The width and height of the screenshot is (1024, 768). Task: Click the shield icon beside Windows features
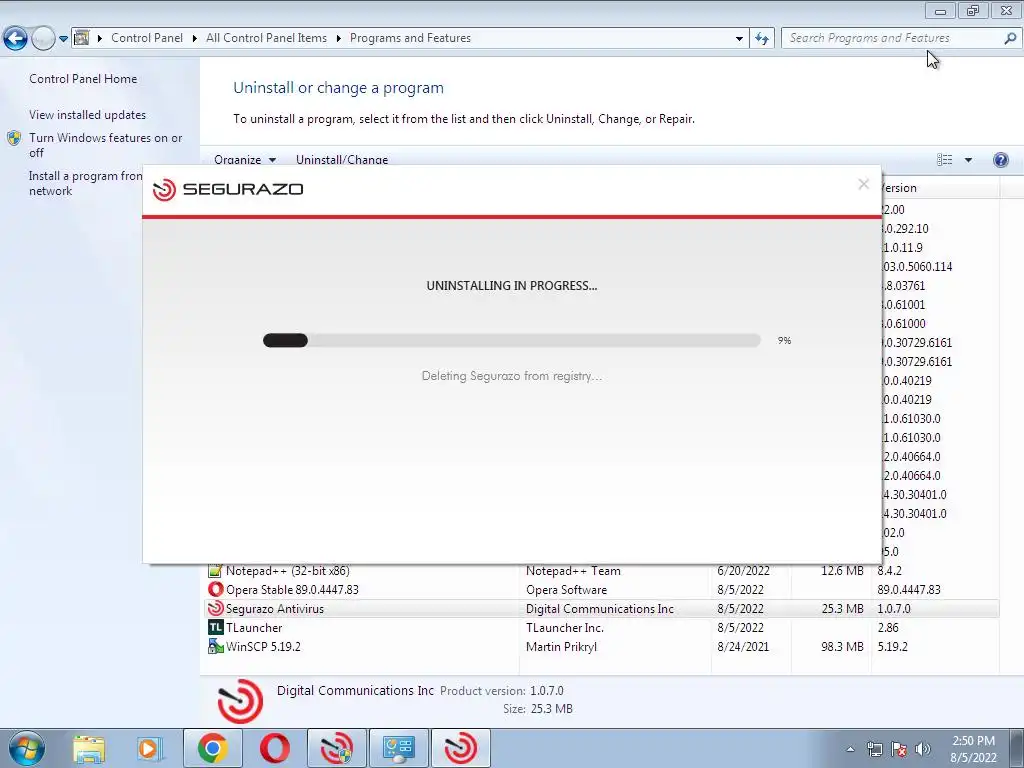pyautogui.click(x=14, y=138)
